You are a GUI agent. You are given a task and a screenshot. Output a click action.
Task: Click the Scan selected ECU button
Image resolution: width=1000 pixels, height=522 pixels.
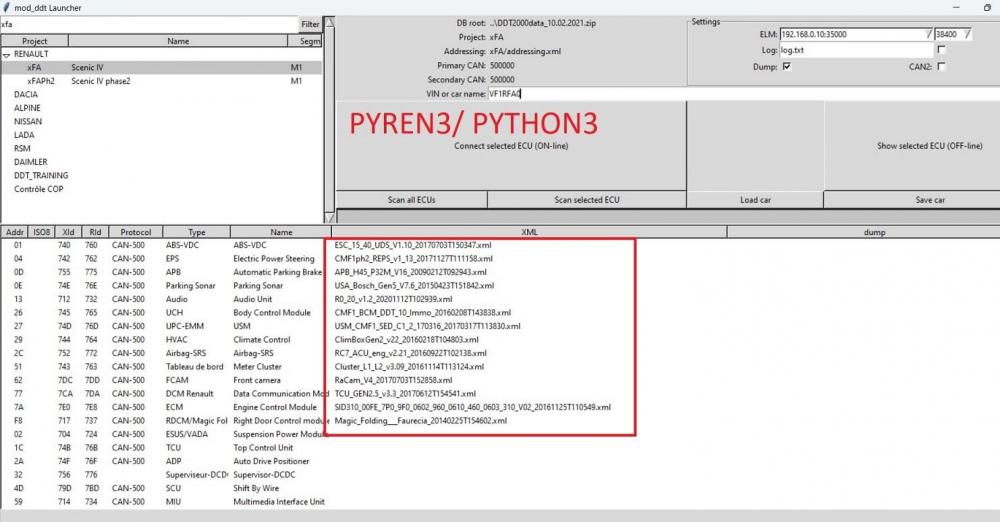pyautogui.click(x=587, y=200)
